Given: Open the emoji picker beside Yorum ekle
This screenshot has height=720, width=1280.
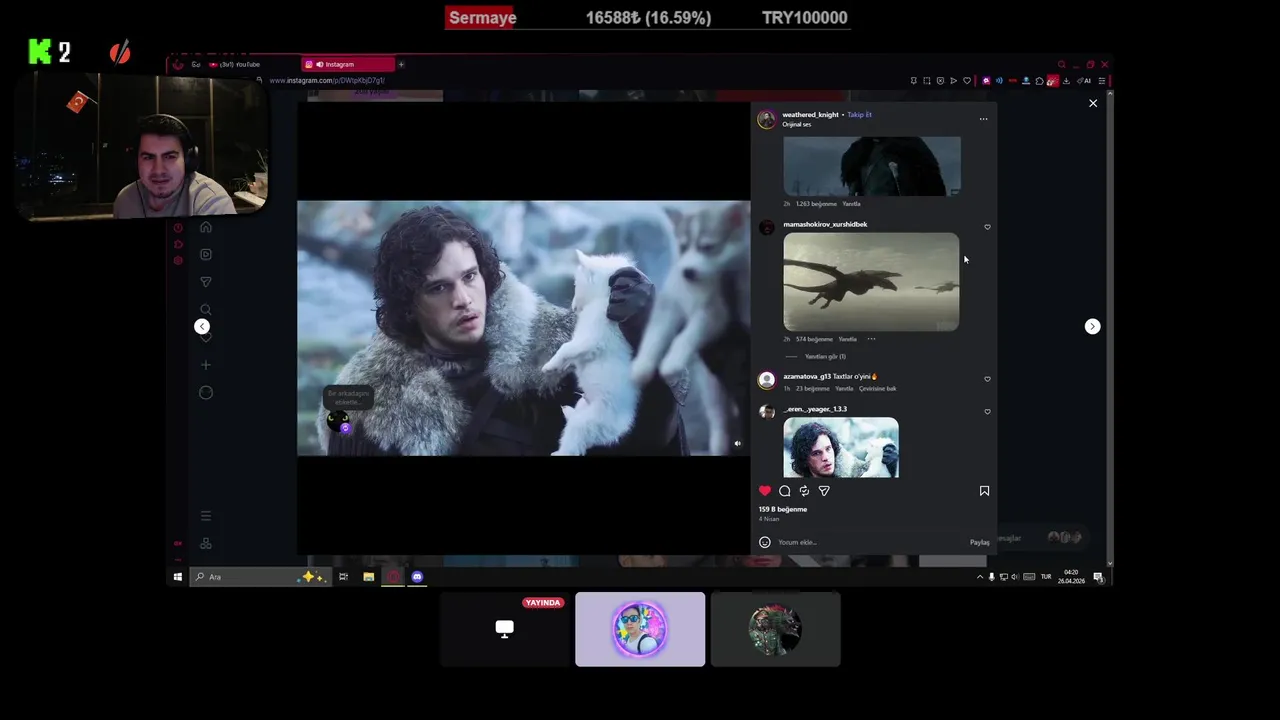Looking at the screenshot, I should (765, 542).
